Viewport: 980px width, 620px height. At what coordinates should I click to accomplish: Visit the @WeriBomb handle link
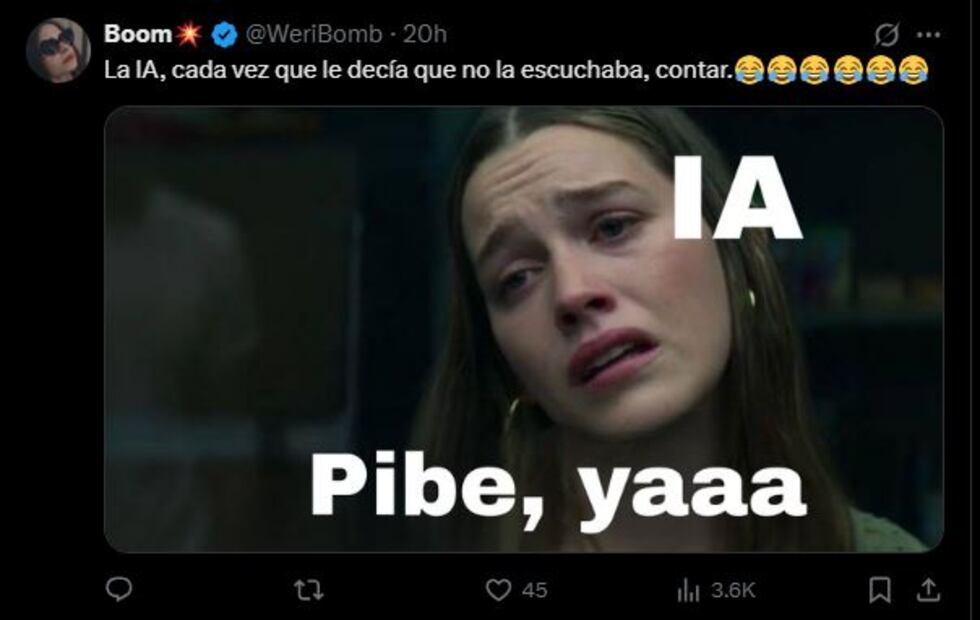[x=314, y=34]
